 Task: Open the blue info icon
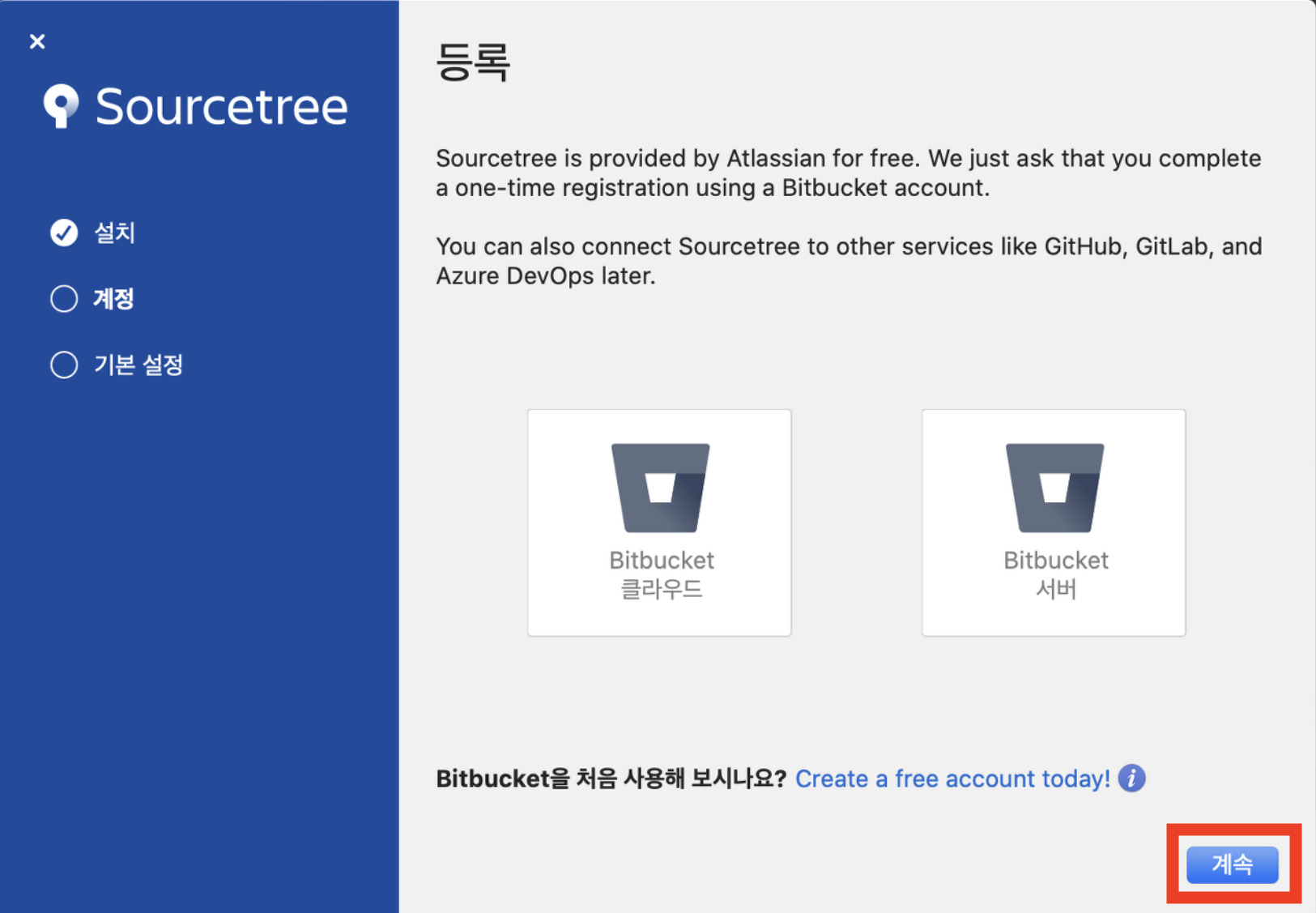[x=1131, y=779]
